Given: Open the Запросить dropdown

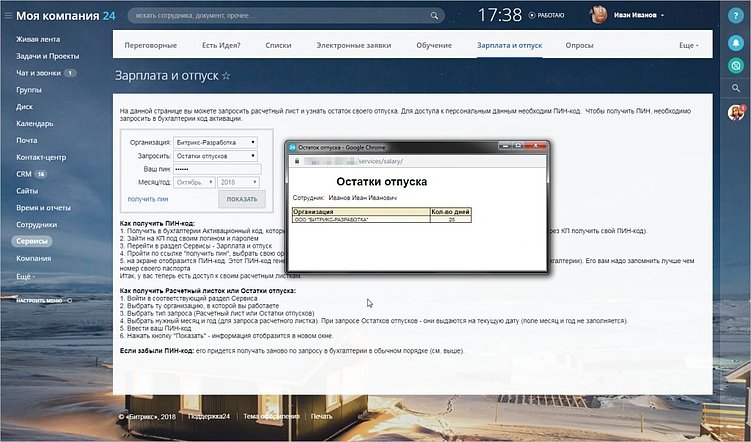Looking at the screenshot, I should point(215,156).
